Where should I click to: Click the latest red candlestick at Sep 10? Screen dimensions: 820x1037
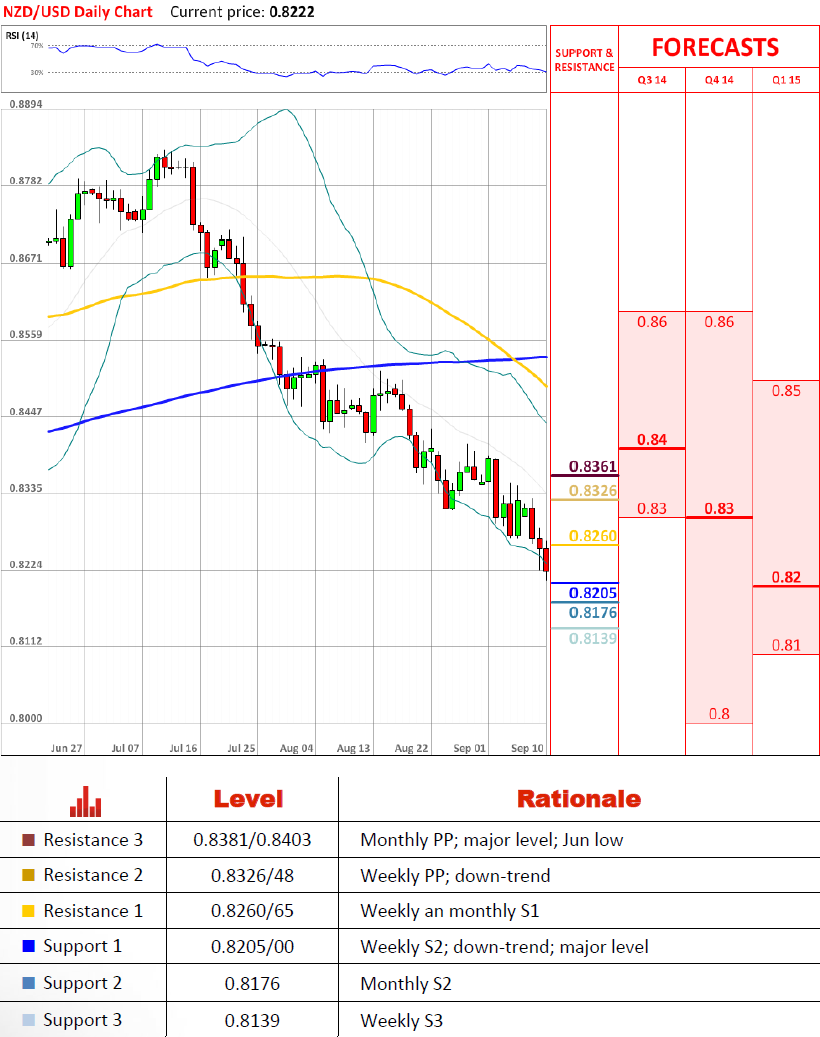pyautogui.click(x=546, y=560)
